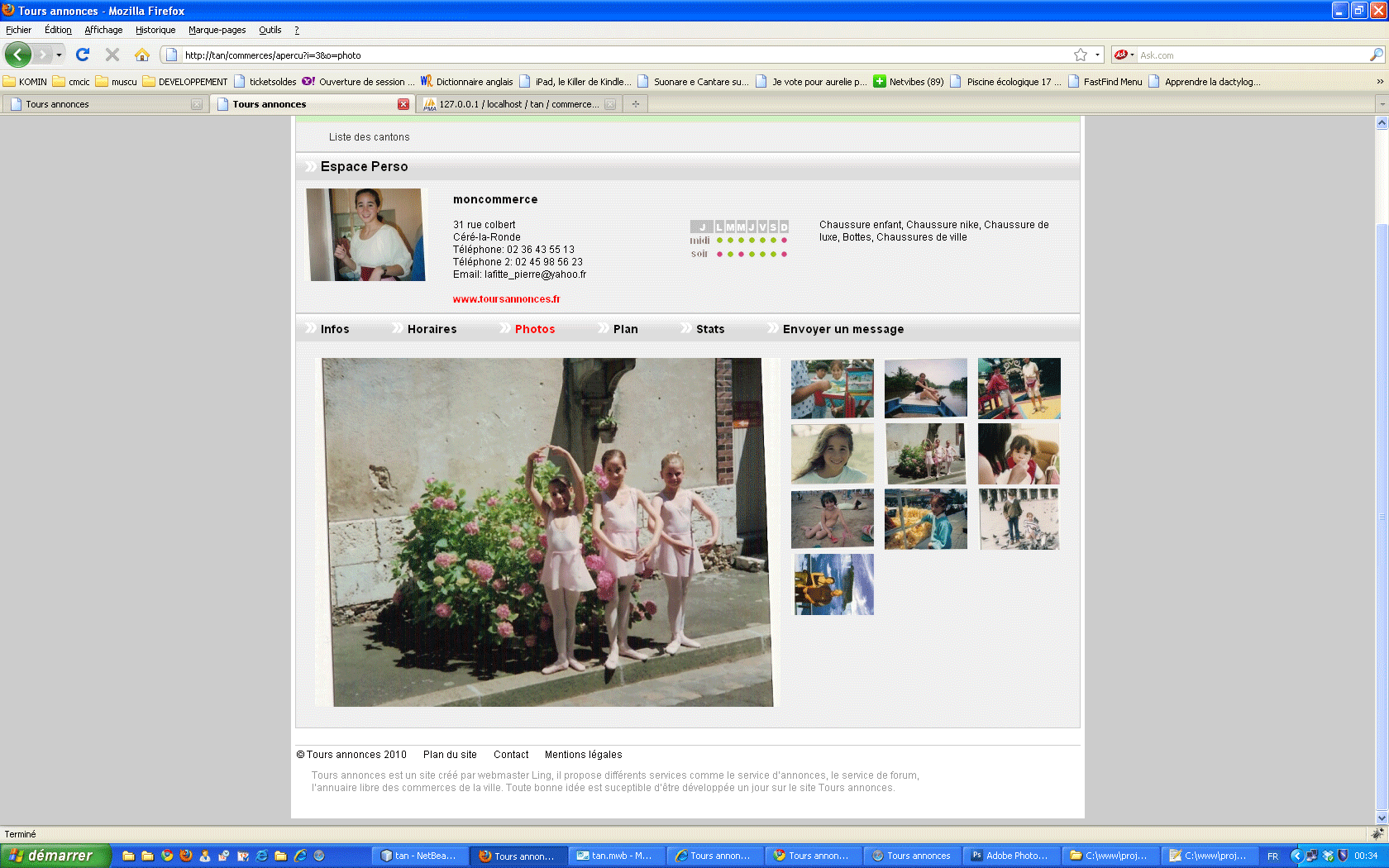Click the Contact footer link
This screenshot has width=1389, height=868.
pyautogui.click(x=511, y=755)
